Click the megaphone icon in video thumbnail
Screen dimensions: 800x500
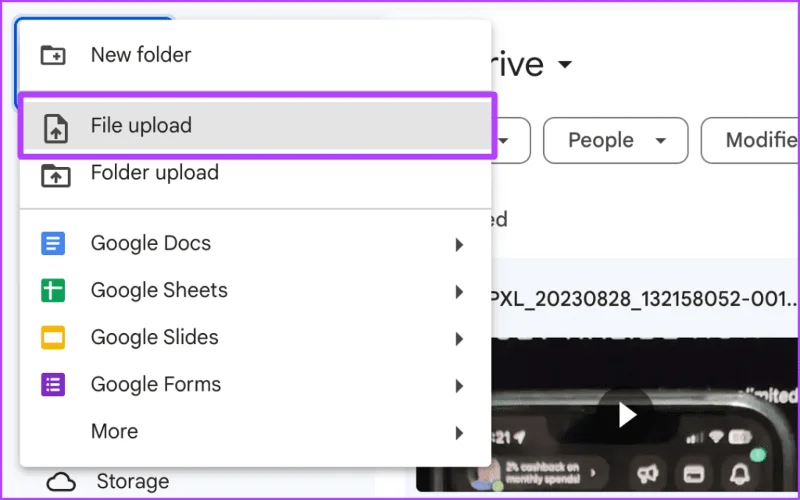tap(648, 474)
